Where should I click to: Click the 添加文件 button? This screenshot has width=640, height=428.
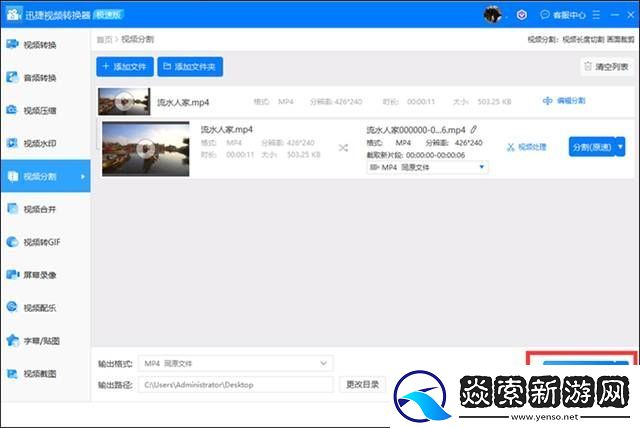[x=125, y=67]
